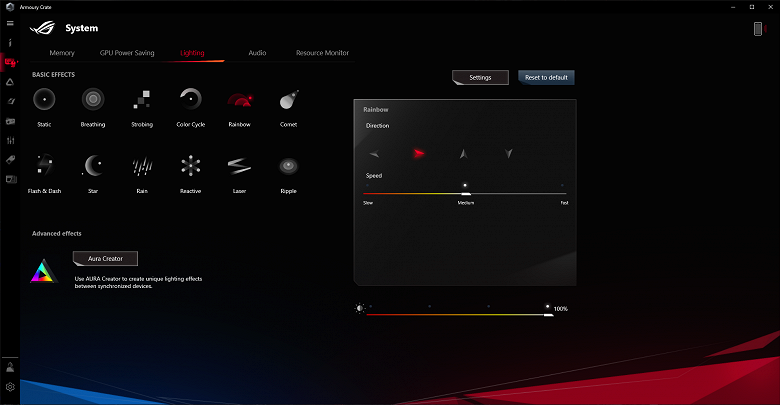The image size is (780, 405).
Task: Open the Home info sidebar icon
Action: pyautogui.click(x=10, y=43)
